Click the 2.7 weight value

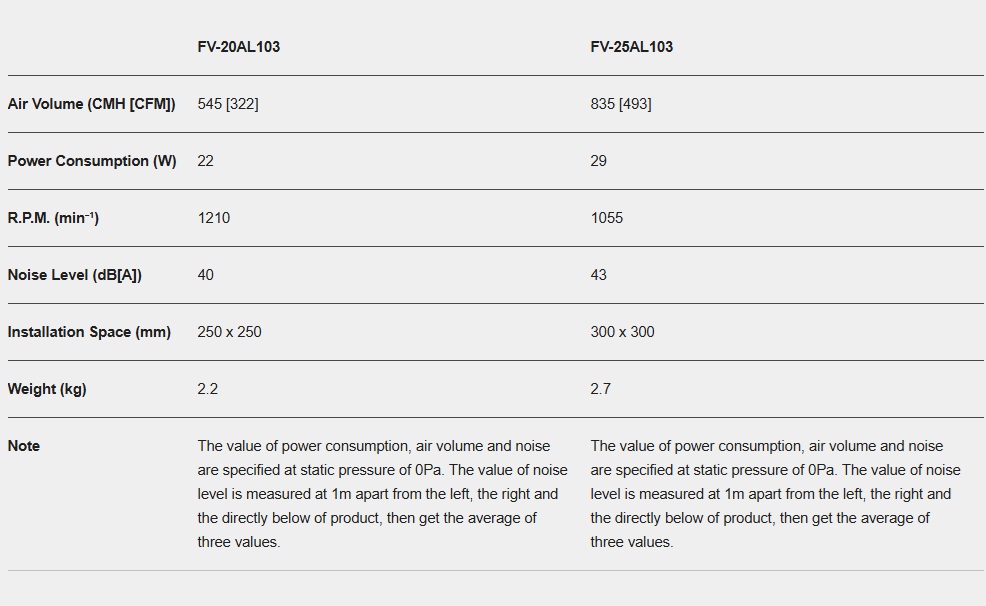click(600, 389)
